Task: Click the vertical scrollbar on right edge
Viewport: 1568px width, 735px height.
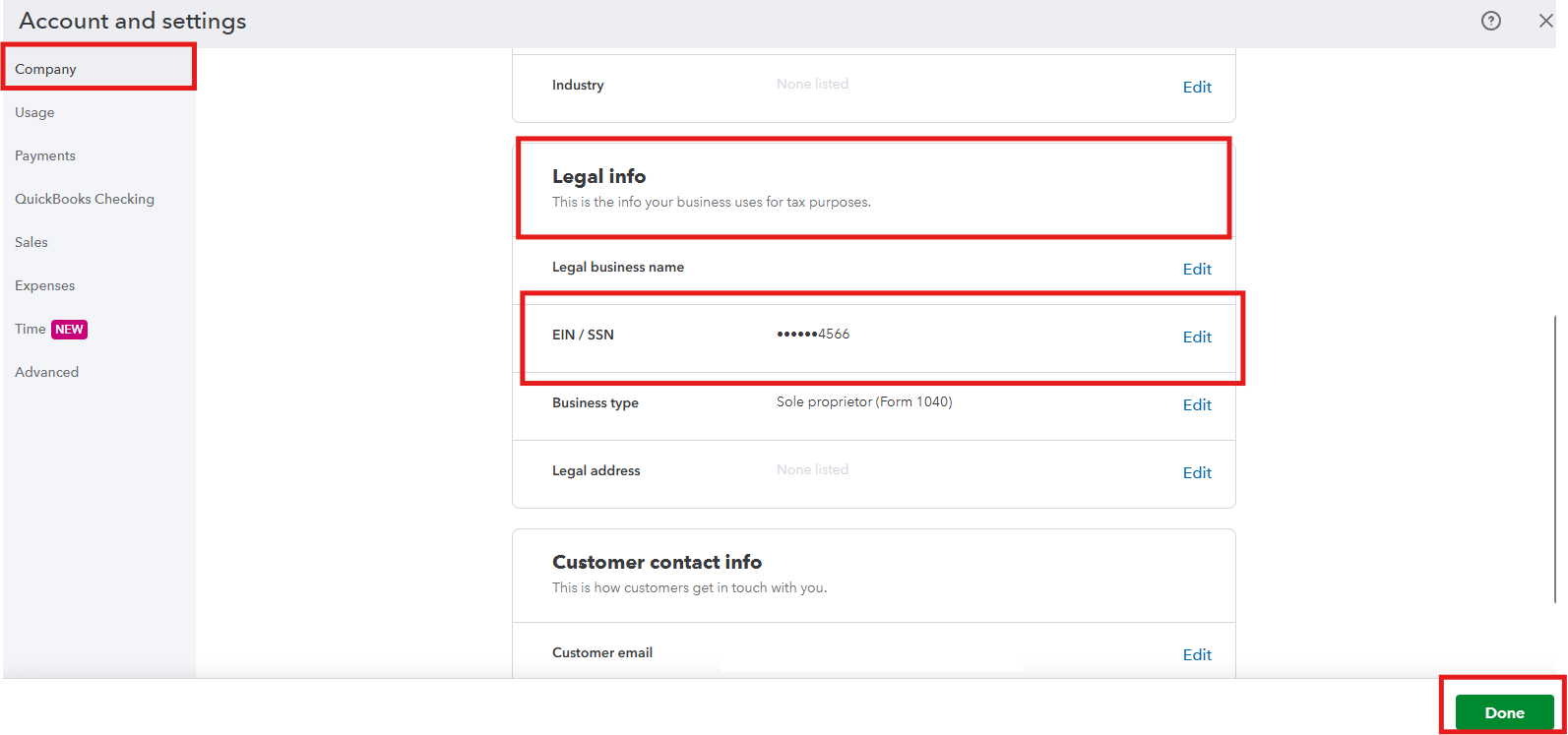Action: click(x=1554, y=459)
